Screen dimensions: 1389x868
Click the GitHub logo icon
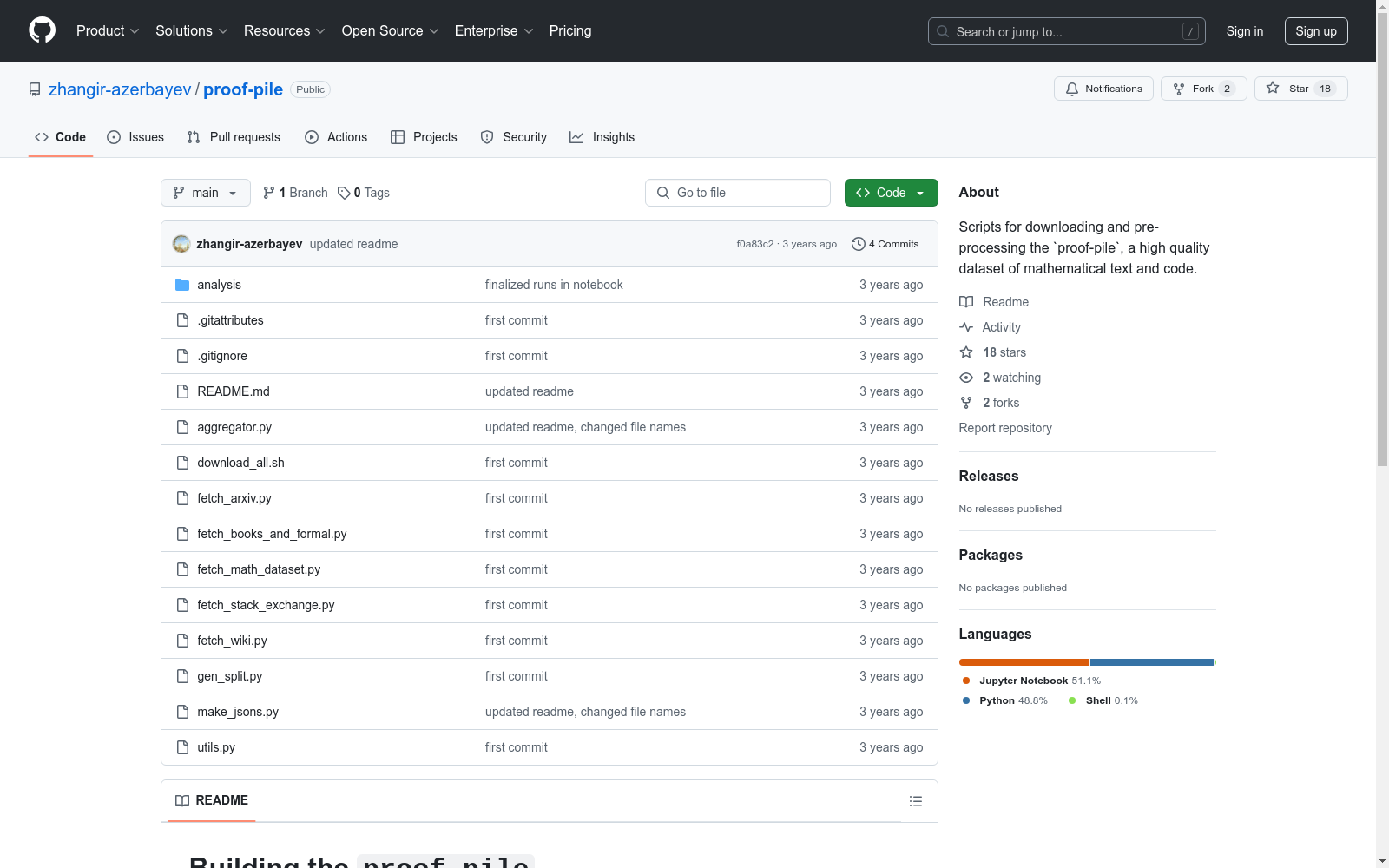coord(42,30)
